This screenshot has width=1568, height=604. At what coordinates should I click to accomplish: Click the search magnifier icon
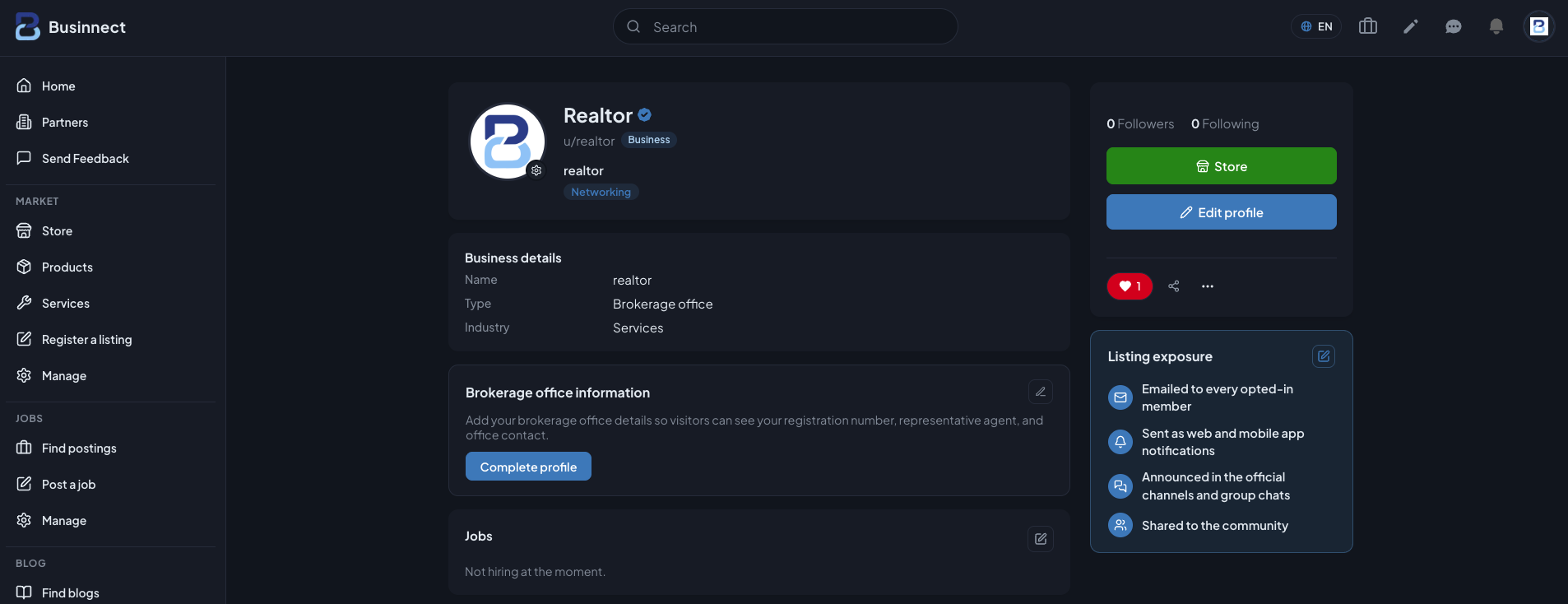[633, 26]
